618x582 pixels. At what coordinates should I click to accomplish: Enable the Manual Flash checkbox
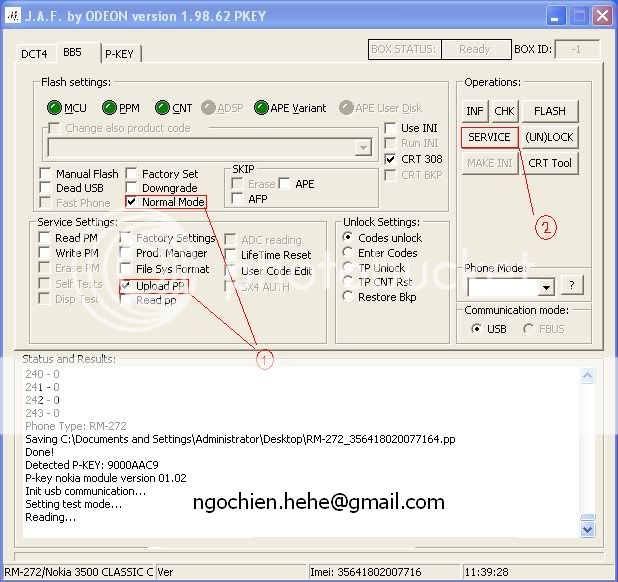click(x=46, y=174)
